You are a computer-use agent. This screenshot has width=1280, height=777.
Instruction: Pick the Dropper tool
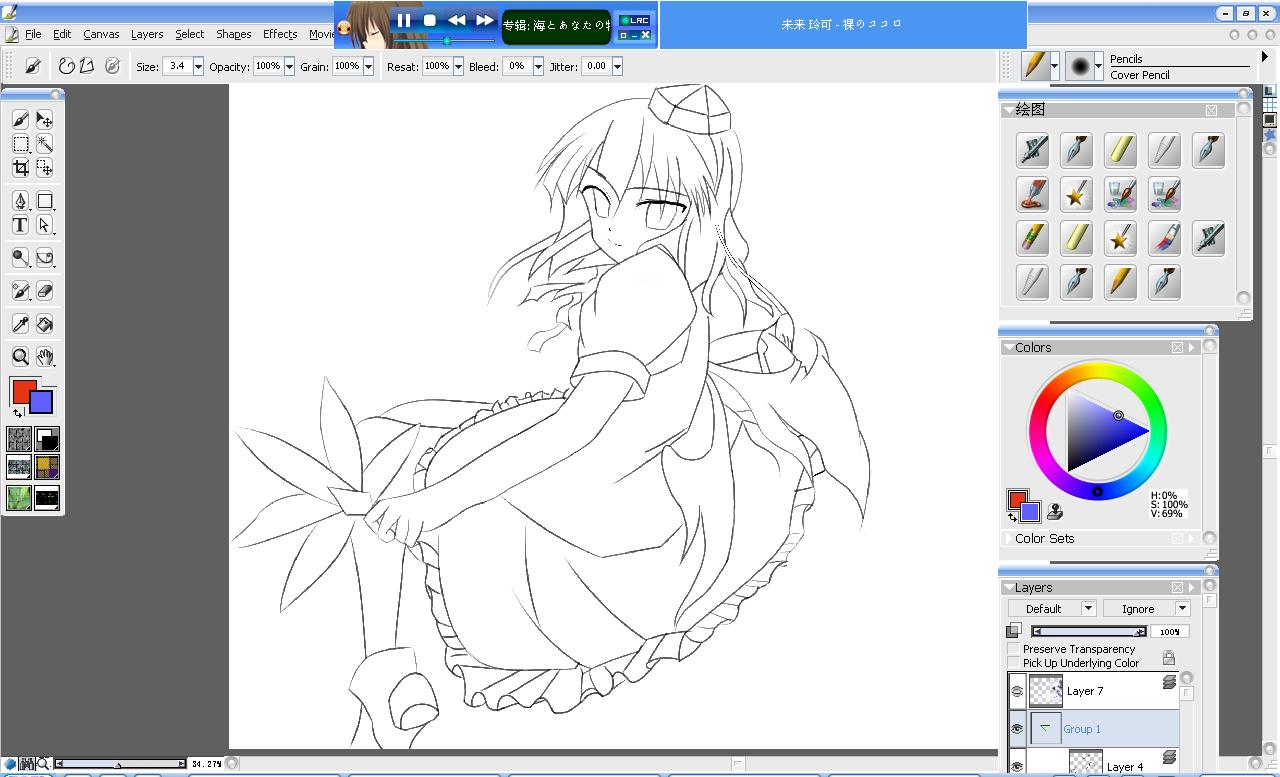[20, 324]
